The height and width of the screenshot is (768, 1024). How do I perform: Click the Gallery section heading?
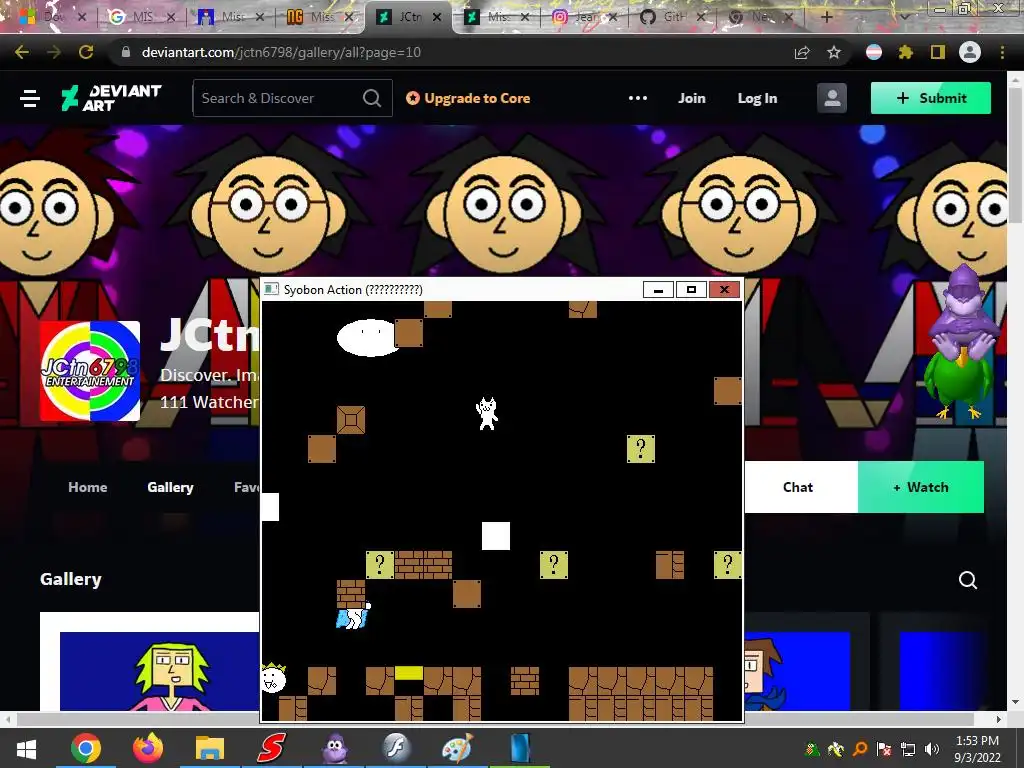point(71,579)
